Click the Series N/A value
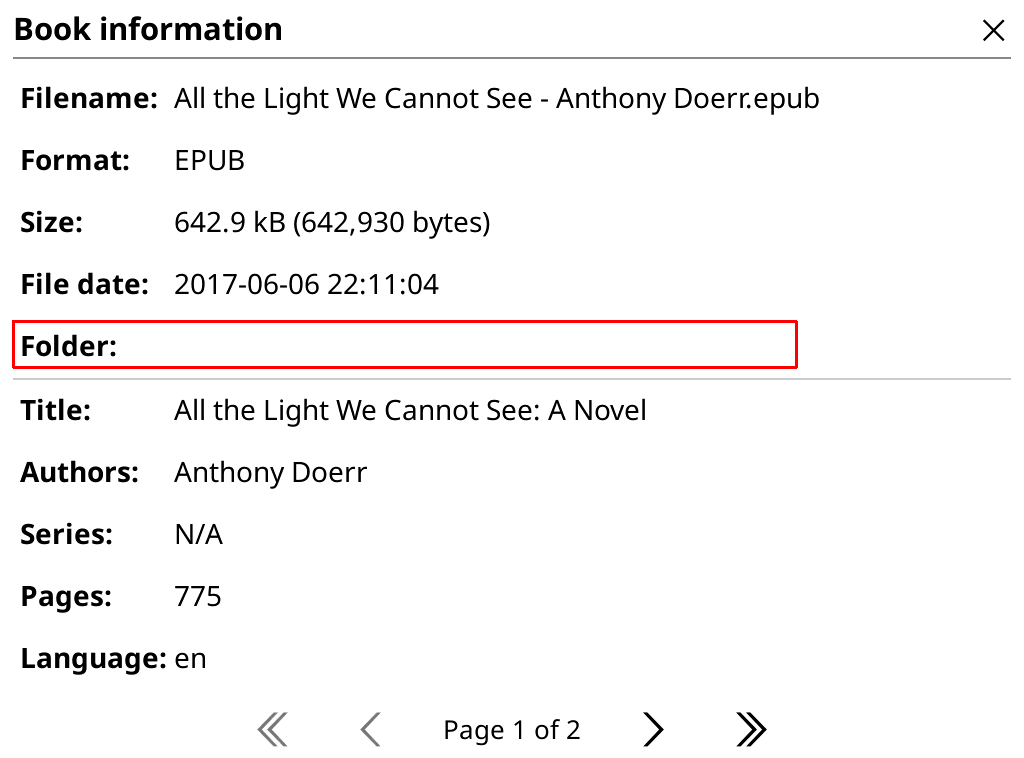 pos(198,534)
